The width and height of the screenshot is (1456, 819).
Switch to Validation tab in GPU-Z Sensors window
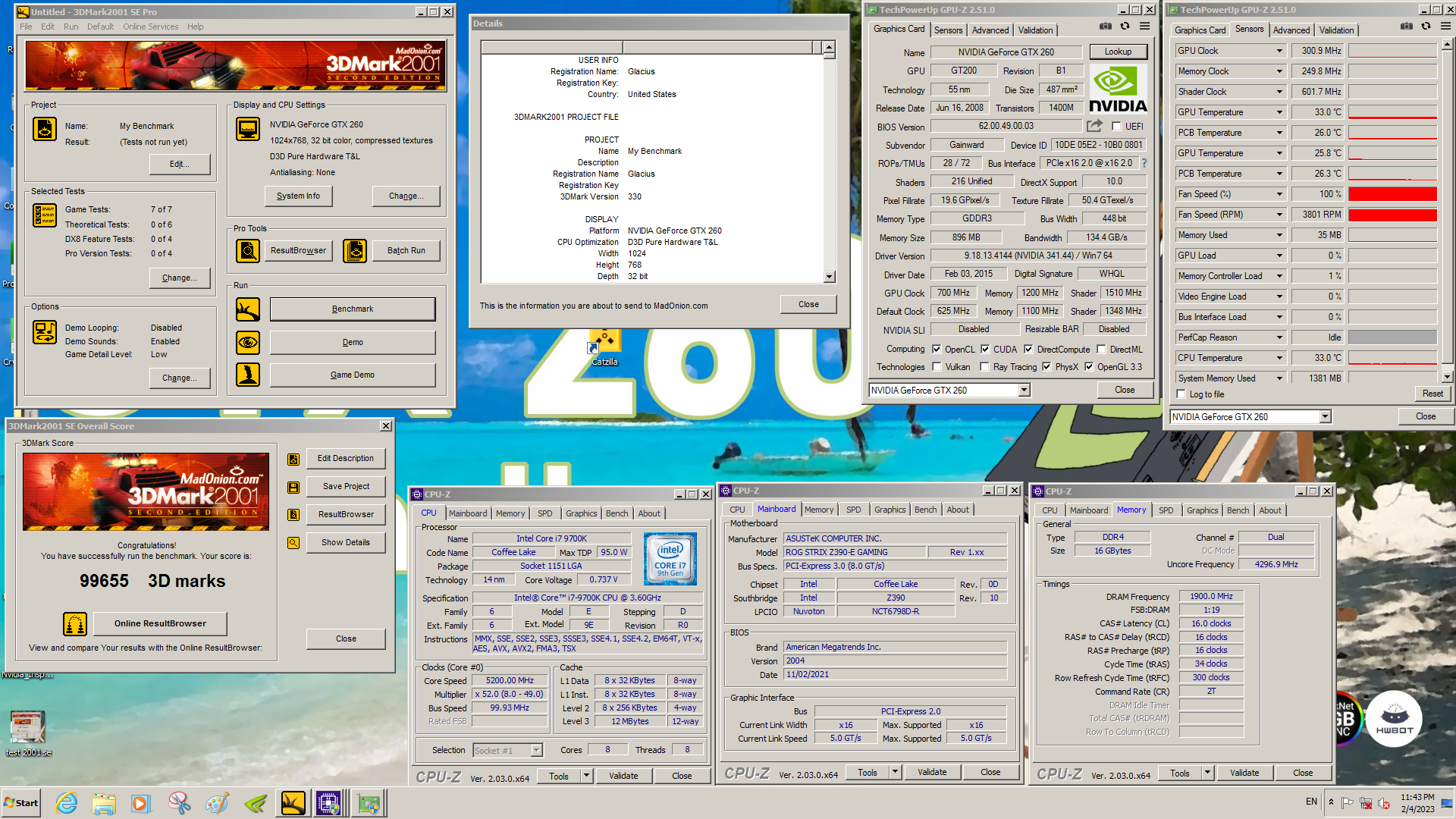pyautogui.click(x=1336, y=30)
